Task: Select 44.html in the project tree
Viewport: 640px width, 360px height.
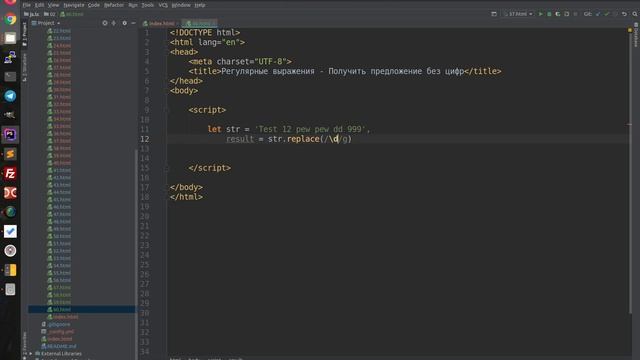Action: click(x=59, y=192)
